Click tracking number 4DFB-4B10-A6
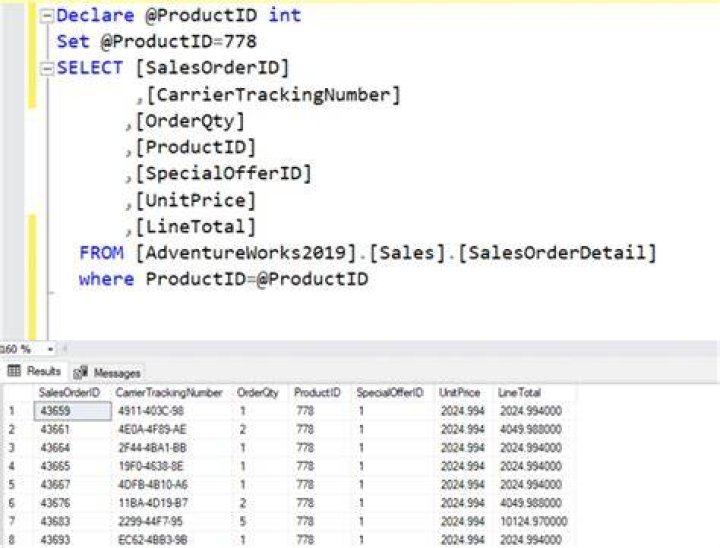Viewport: 720px width, 548px height. pos(153,485)
